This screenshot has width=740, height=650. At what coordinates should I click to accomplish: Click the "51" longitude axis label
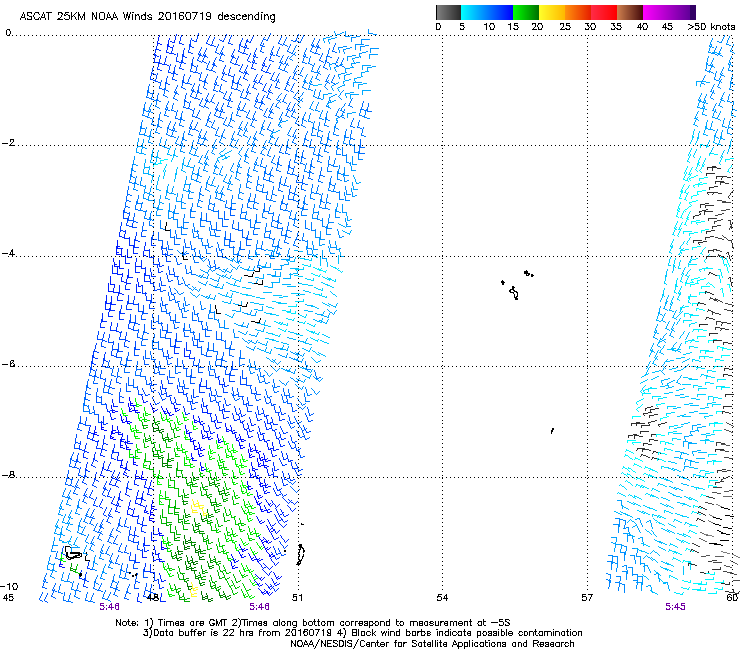pos(297,598)
